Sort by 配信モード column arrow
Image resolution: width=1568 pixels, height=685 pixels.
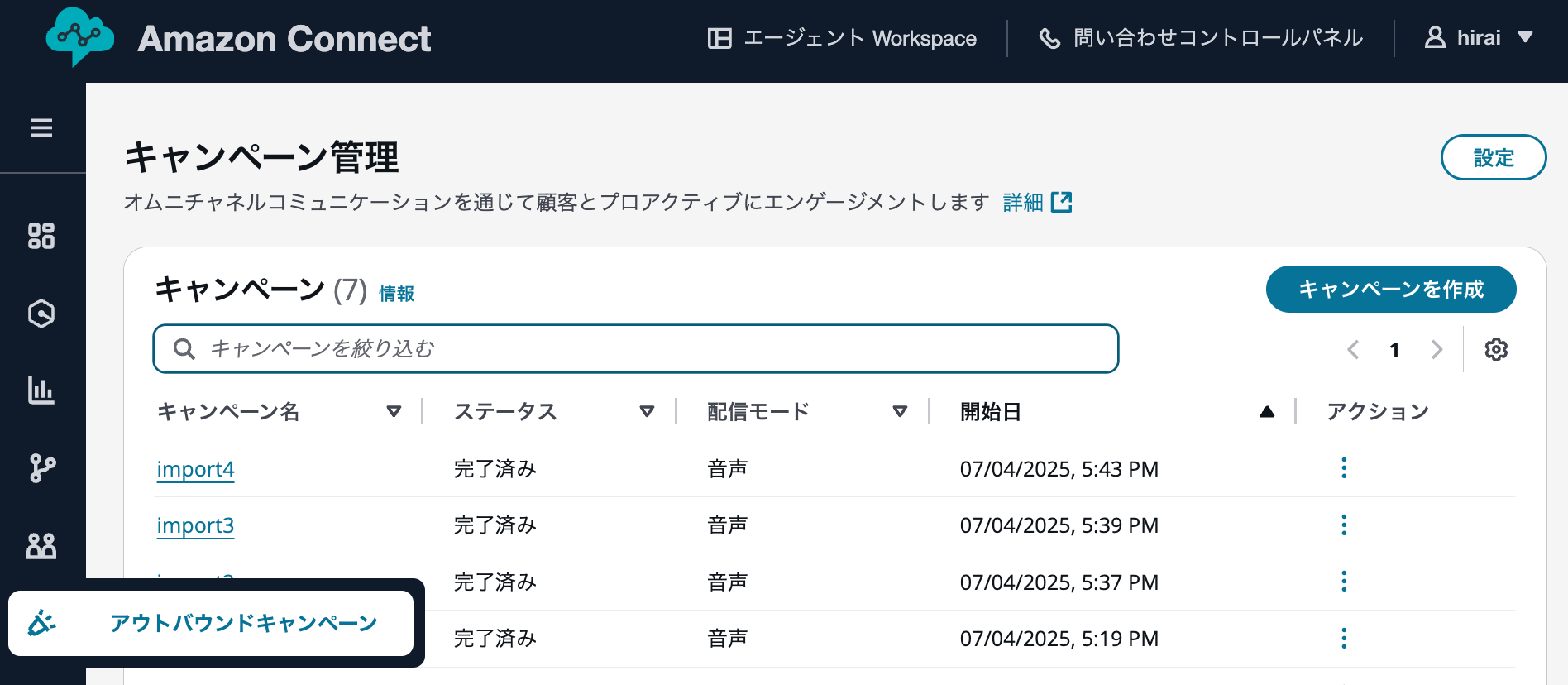coord(901,411)
